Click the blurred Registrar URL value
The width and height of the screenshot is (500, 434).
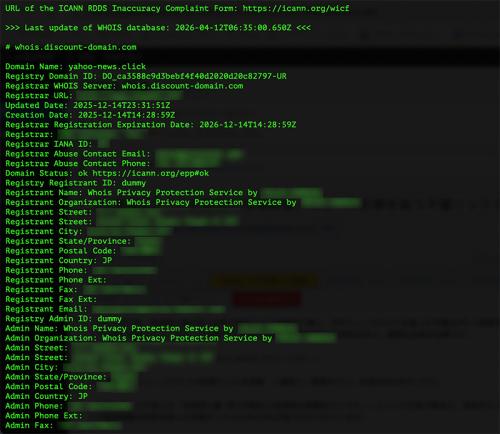click(x=129, y=96)
